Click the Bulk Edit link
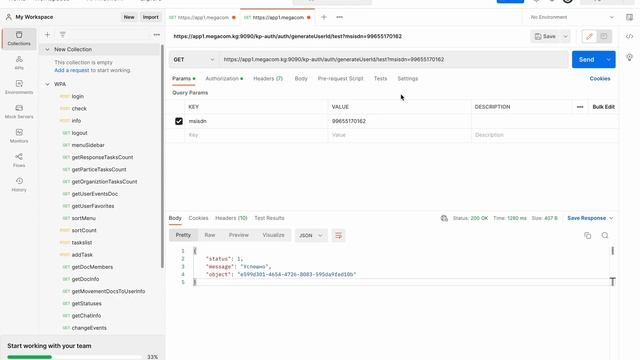The height and width of the screenshot is (360, 640). click(x=603, y=107)
